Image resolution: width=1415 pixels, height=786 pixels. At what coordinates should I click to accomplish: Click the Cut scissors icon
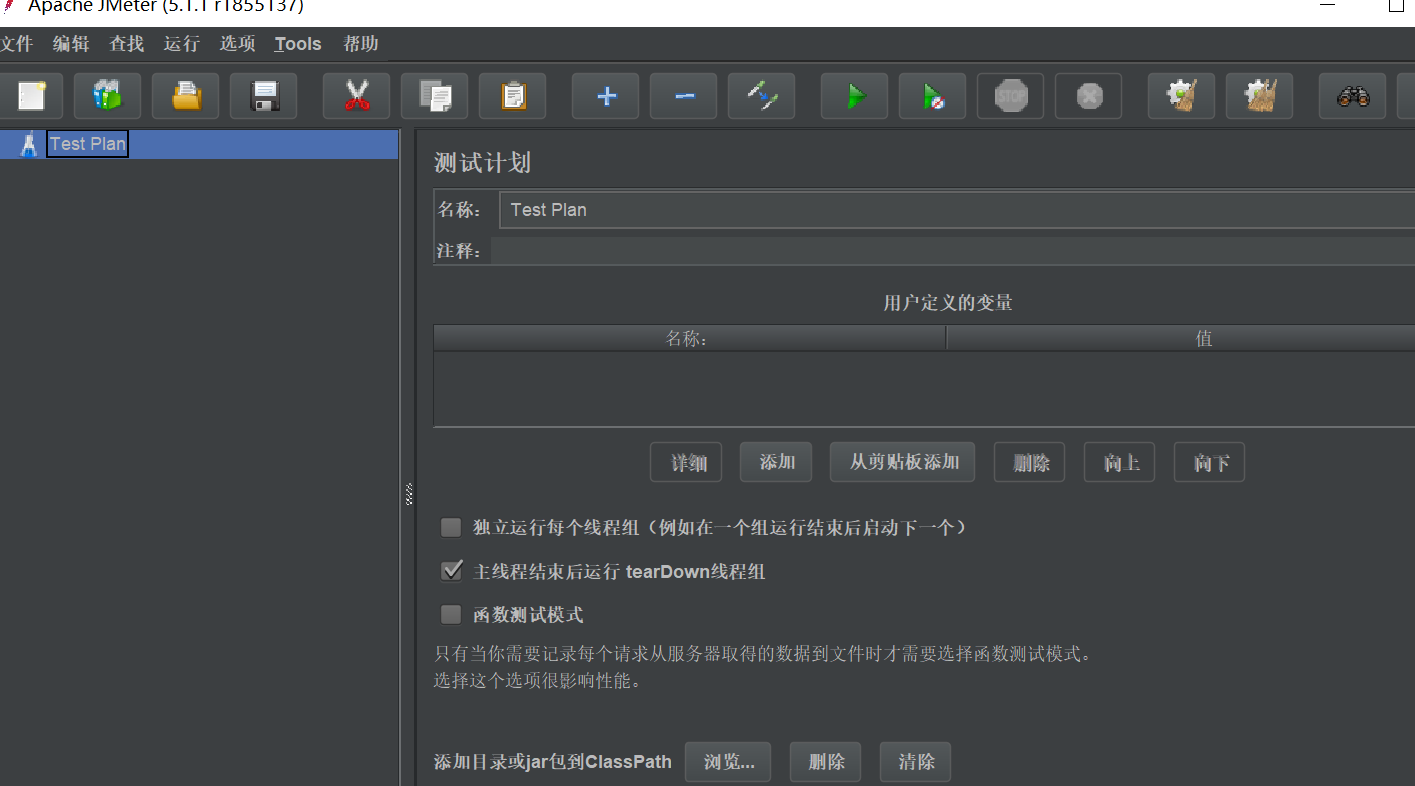click(356, 96)
